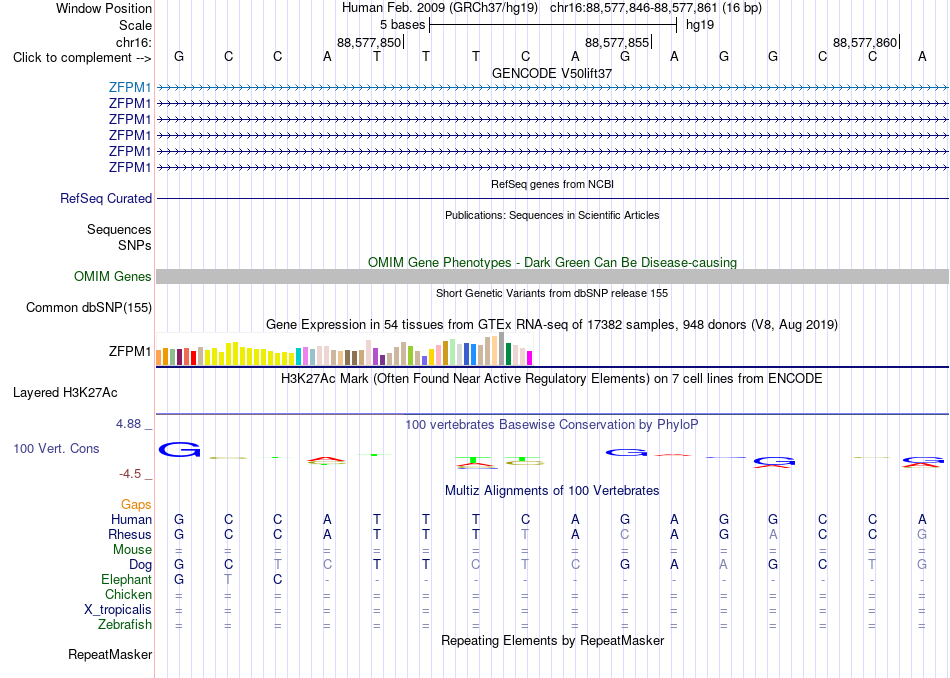
Task: Click the gray OMIM Genes bar
Action: (552, 276)
